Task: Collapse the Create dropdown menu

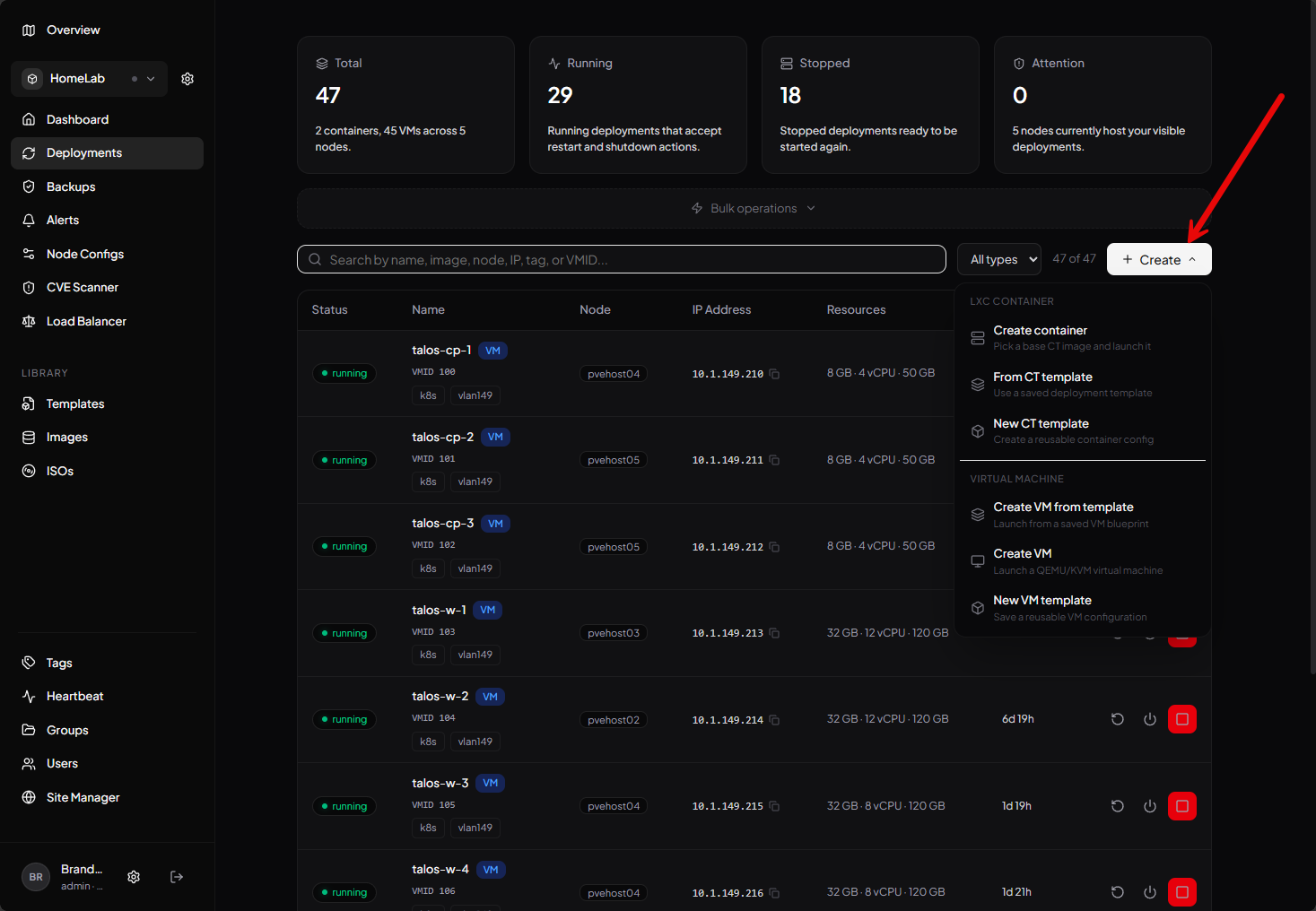Action: coord(1158,260)
